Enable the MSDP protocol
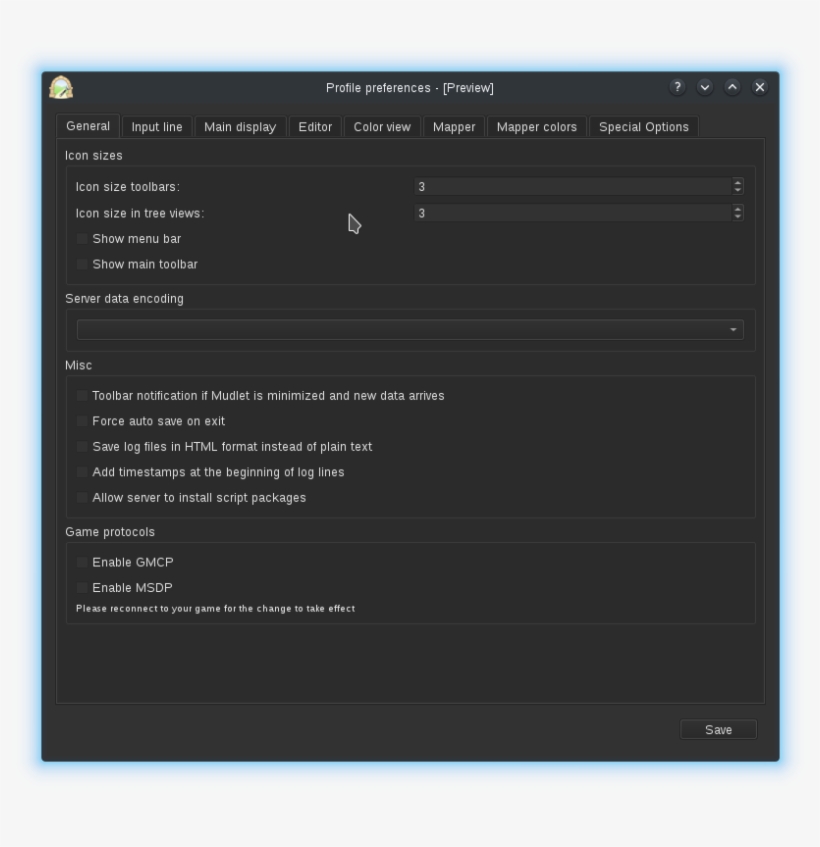Image resolution: width=820 pixels, height=847 pixels. (81, 587)
